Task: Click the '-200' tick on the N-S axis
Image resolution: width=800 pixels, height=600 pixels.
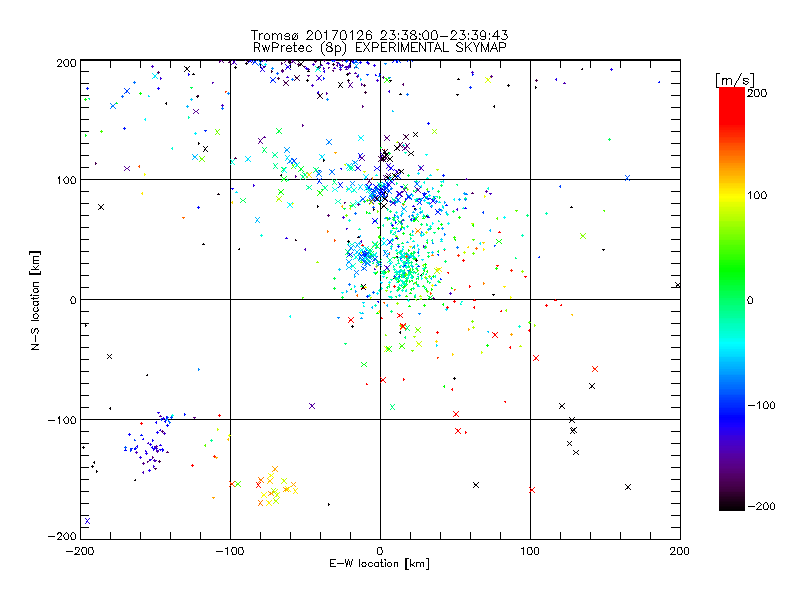Action: (x=62, y=536)
